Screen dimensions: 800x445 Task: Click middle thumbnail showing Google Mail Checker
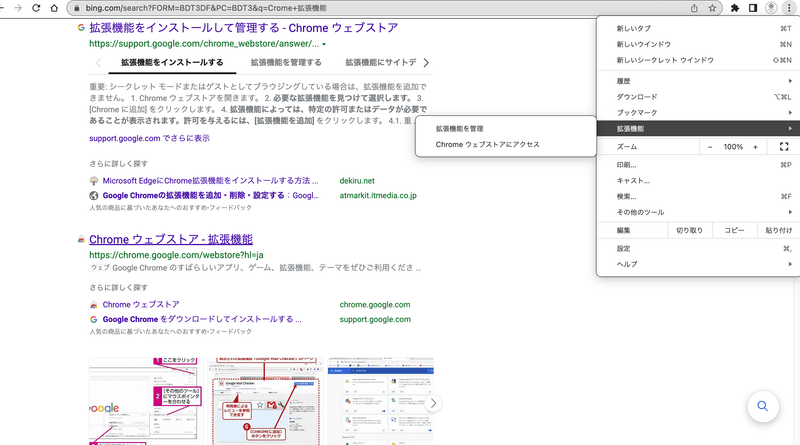(x=265, y=401)
